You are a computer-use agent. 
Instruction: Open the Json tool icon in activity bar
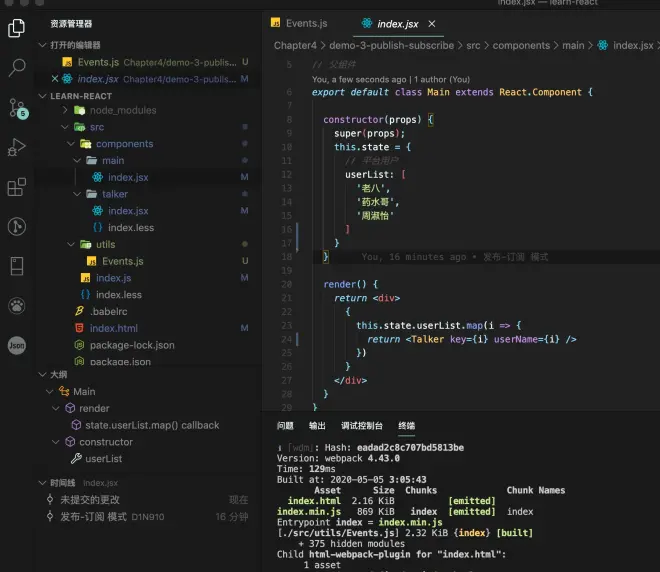click(x=16, y=346)
